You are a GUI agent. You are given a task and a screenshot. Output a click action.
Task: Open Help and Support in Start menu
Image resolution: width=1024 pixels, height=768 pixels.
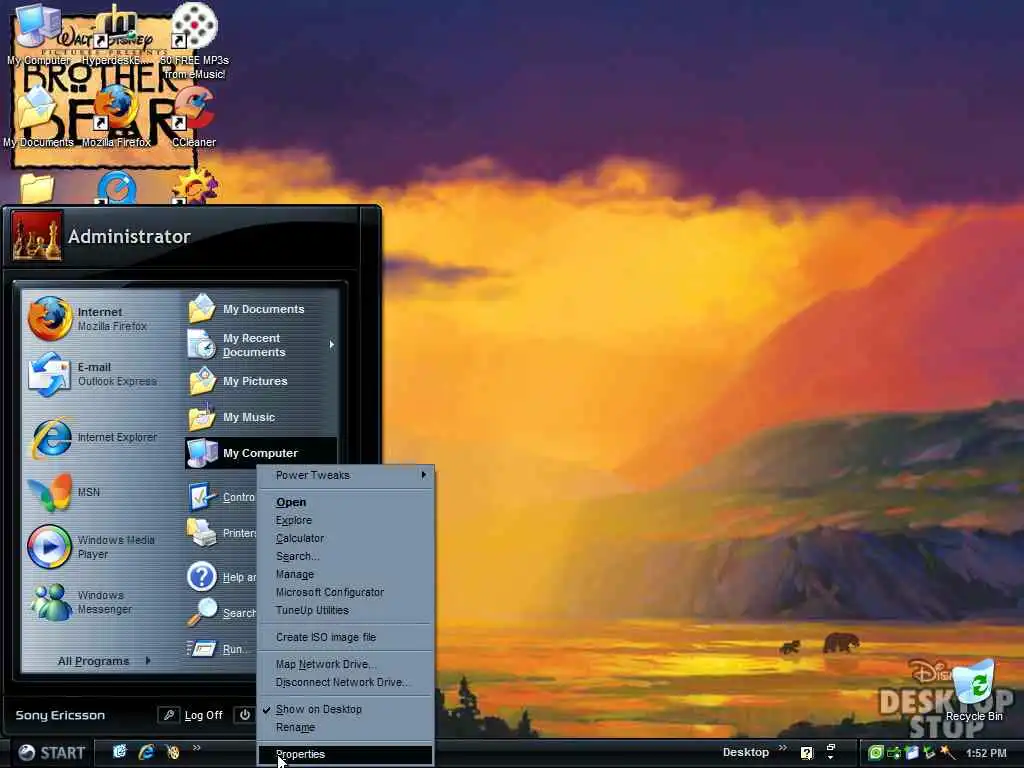coord(221,577)
